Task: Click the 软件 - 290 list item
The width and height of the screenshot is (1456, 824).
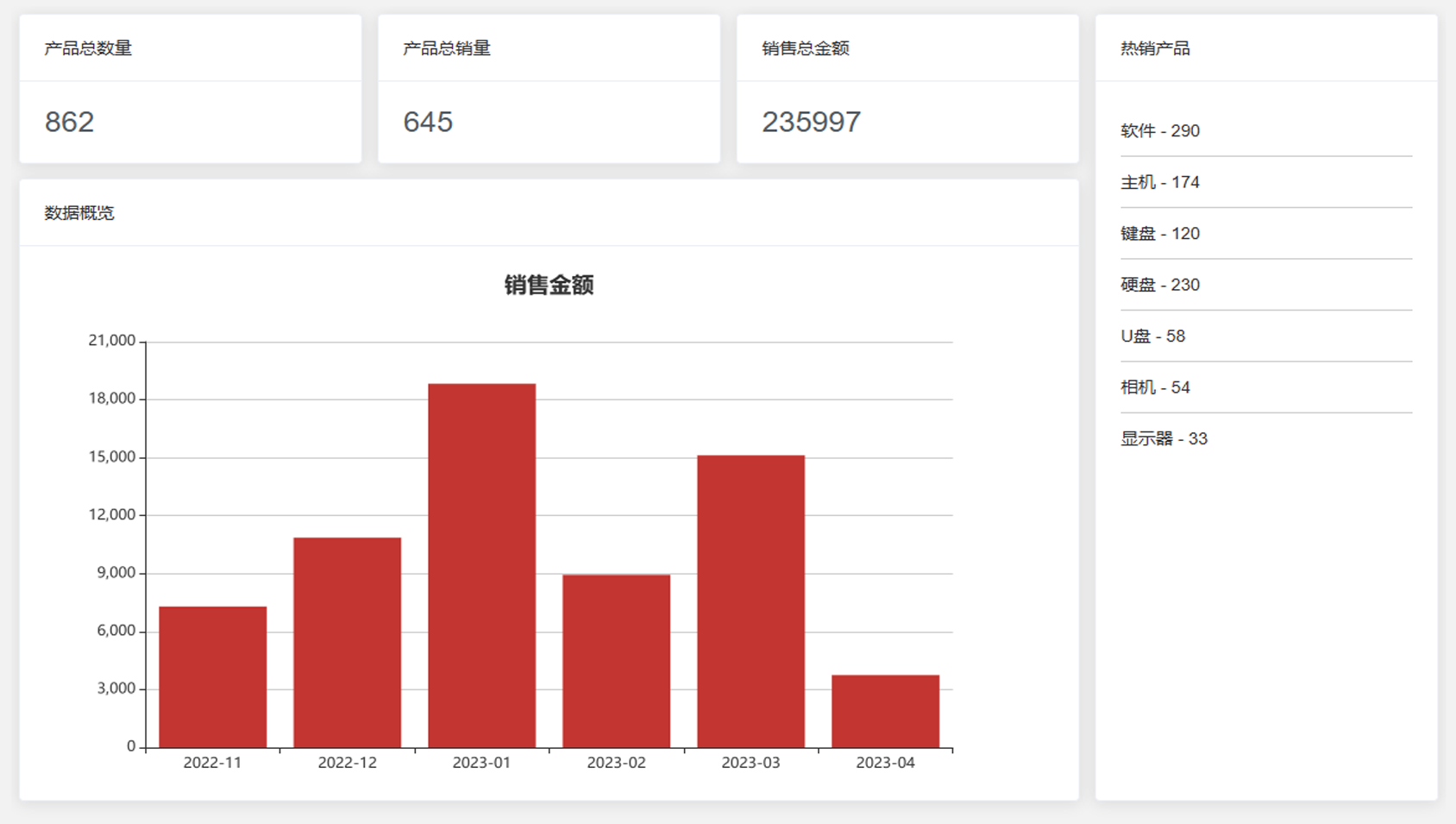Action: coord(1160,131)
